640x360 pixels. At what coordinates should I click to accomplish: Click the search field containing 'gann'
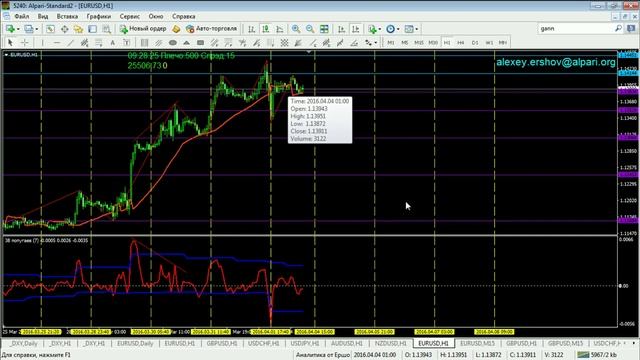coord(576,28)
